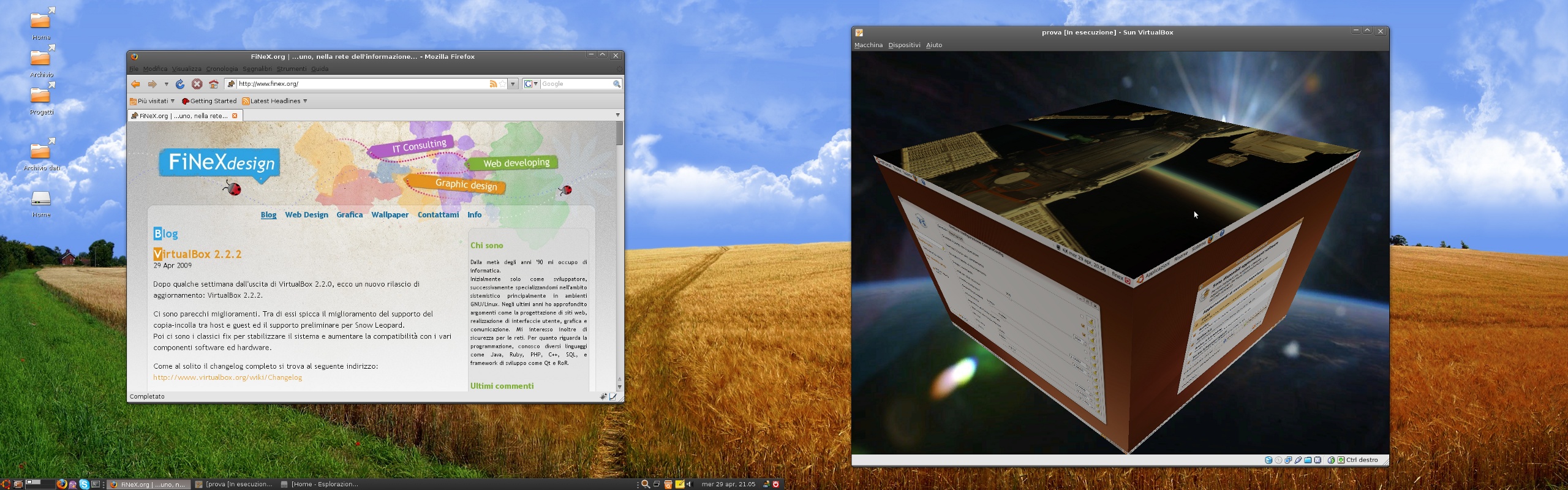
Task: Open the Firefox home page icon
Action: coord(214,84)
